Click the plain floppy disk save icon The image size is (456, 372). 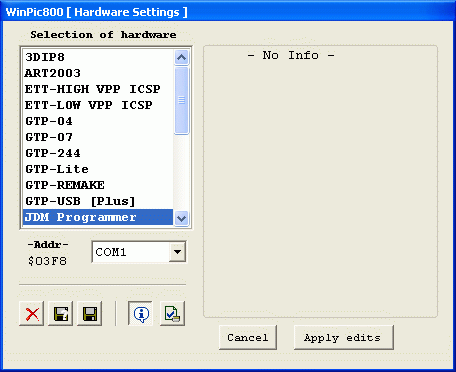point(90,313)
